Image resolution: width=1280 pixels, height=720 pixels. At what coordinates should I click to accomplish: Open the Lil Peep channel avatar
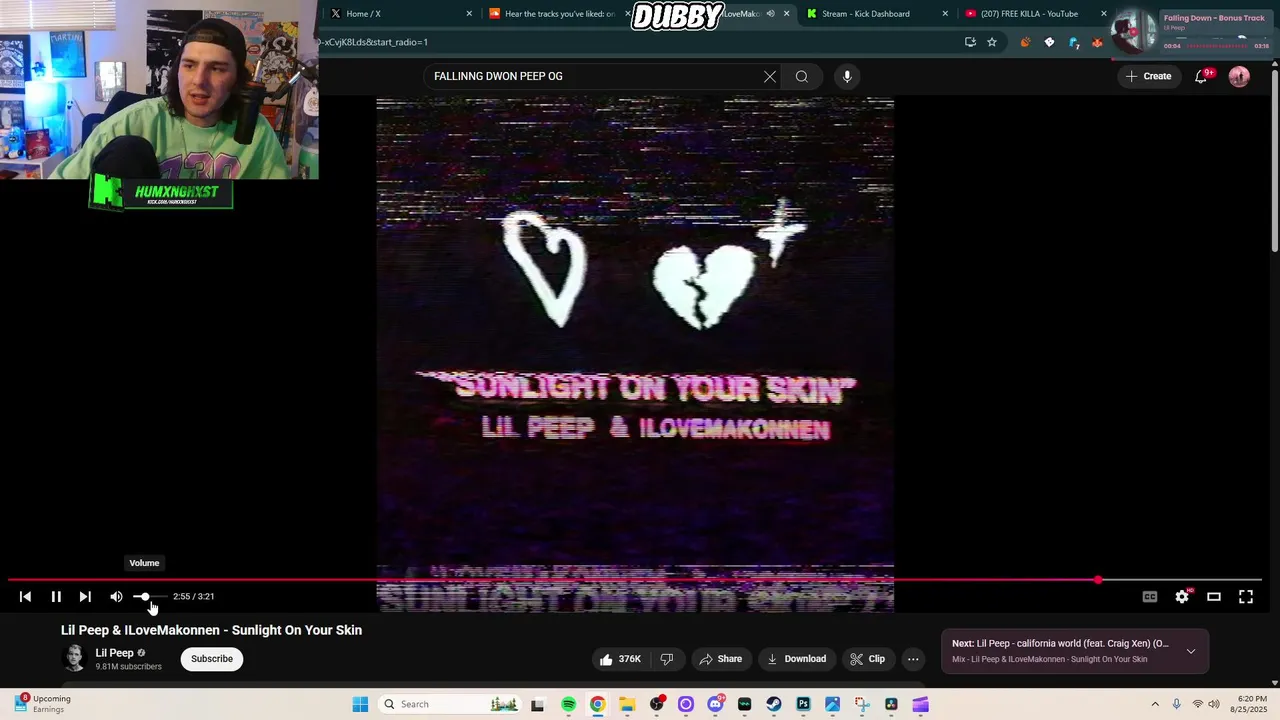tap(74, 658)
